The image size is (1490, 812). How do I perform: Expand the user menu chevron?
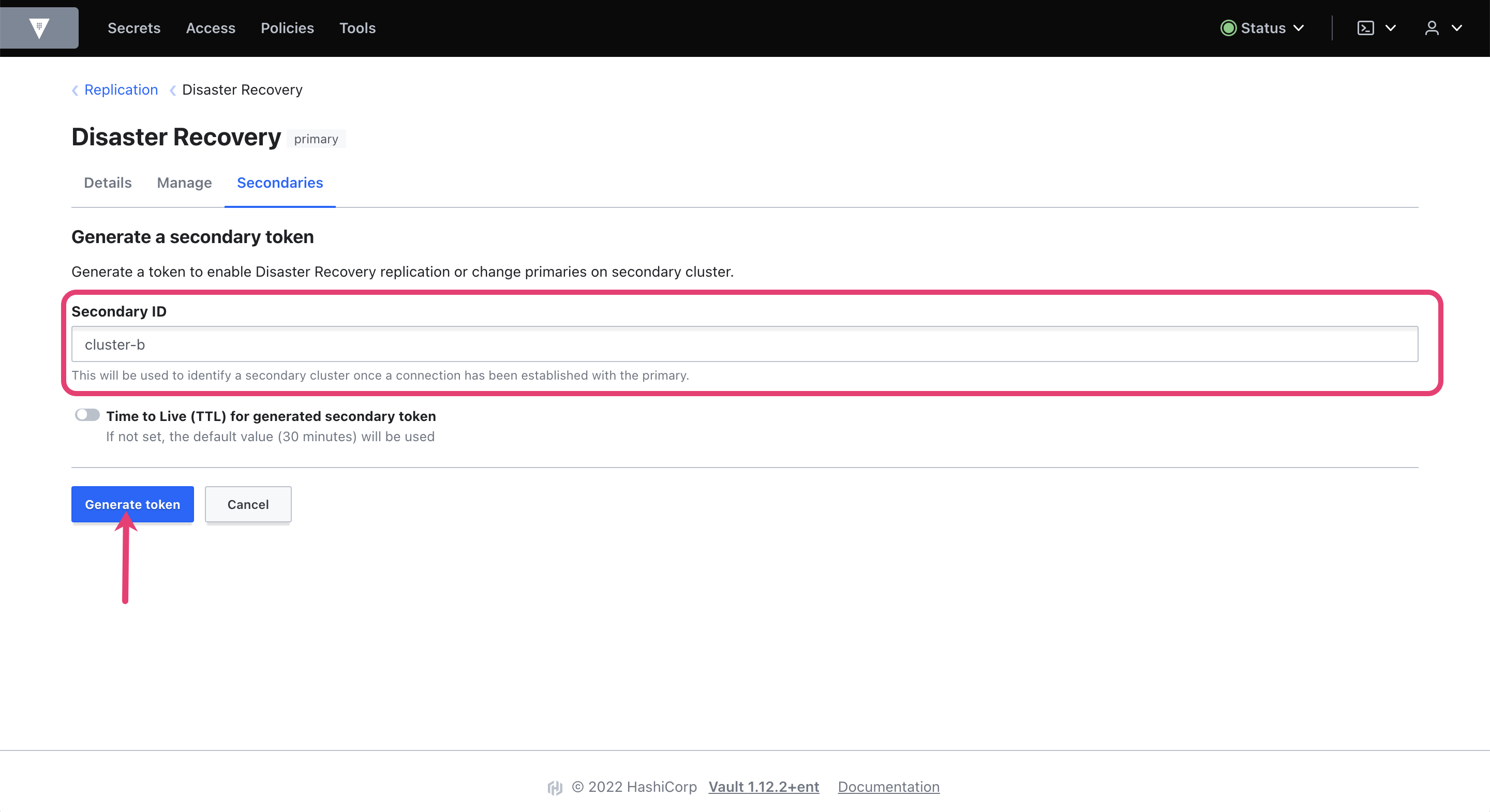tap(1457, 27)
